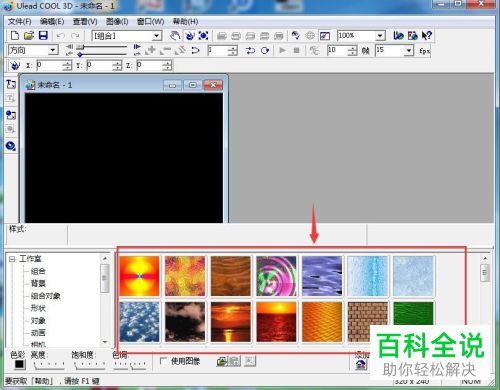Click the reverse arrow icon next to frame number
The image size is (500, 390).
click(x=196, y=51)
